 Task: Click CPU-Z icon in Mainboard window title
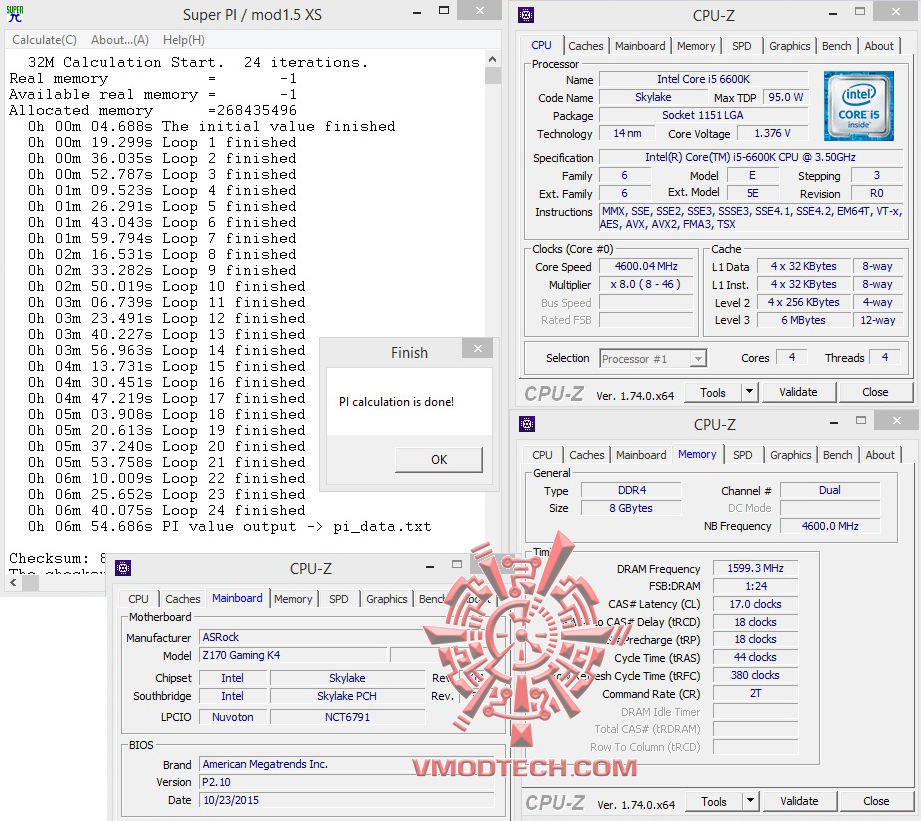click(x=123, y=568)
